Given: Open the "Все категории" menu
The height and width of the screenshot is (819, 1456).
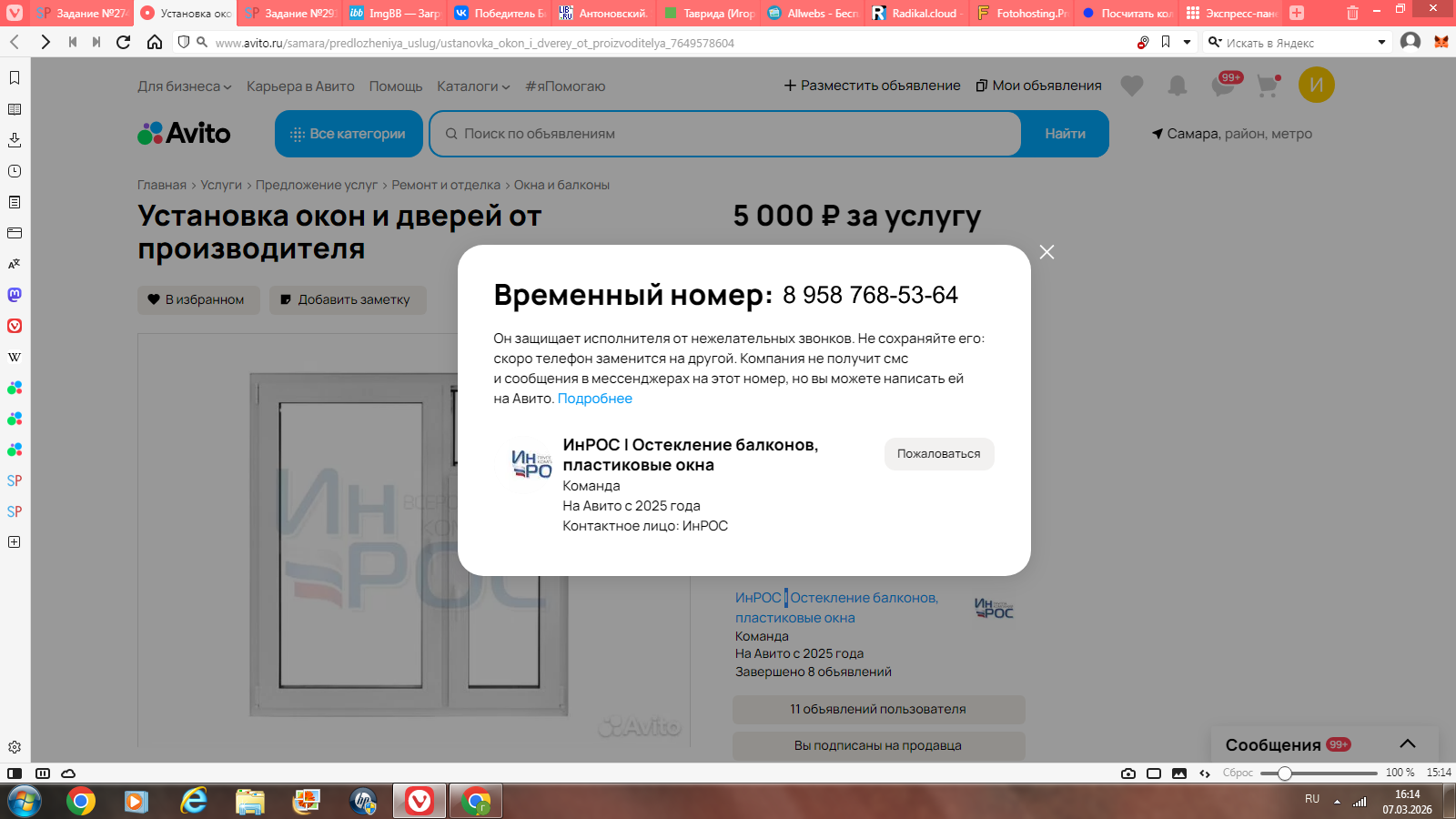Looking at the screenshot, I should point(349,134).
